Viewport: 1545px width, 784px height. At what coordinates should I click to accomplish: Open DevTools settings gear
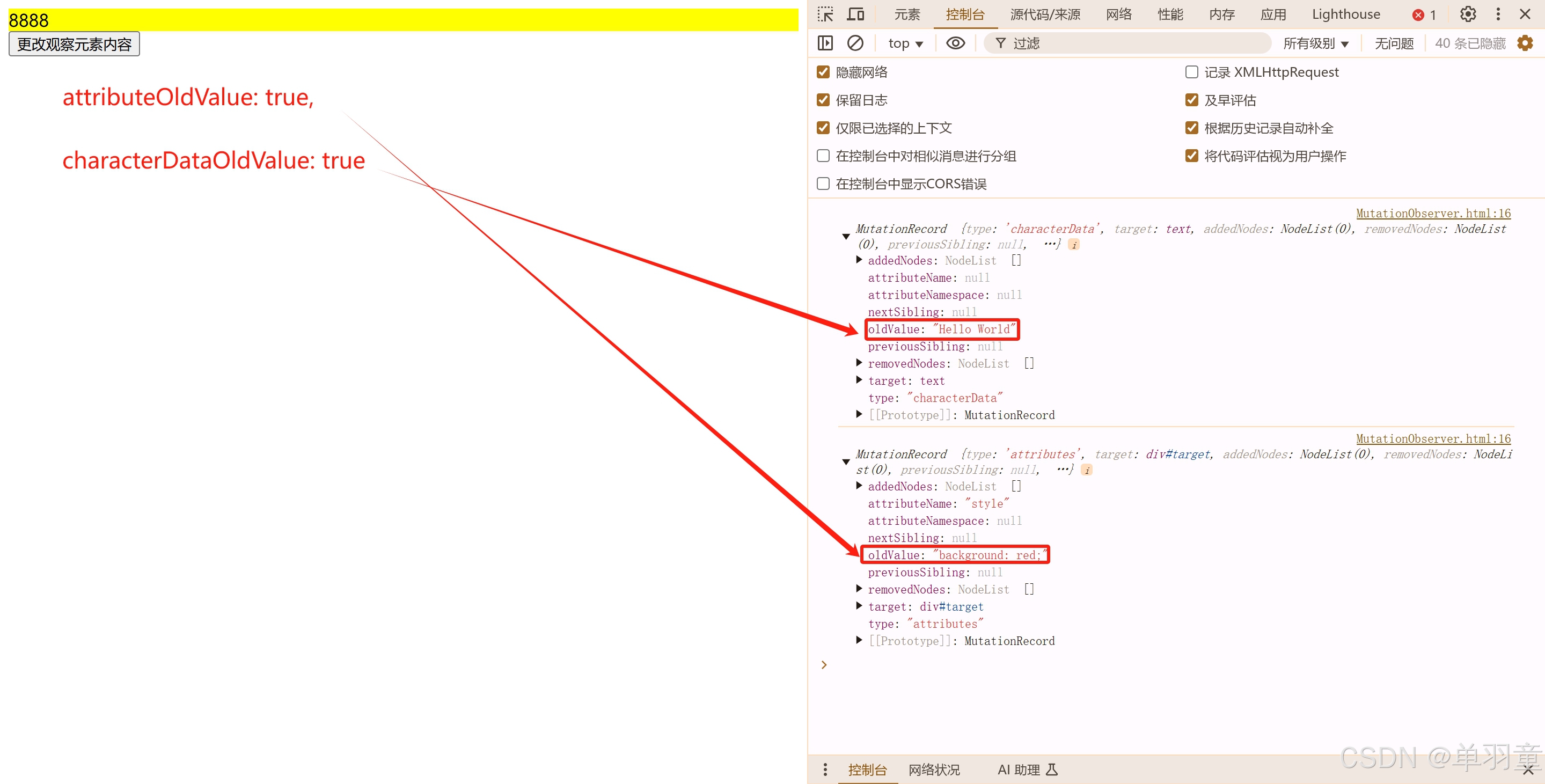(1467, 14)
